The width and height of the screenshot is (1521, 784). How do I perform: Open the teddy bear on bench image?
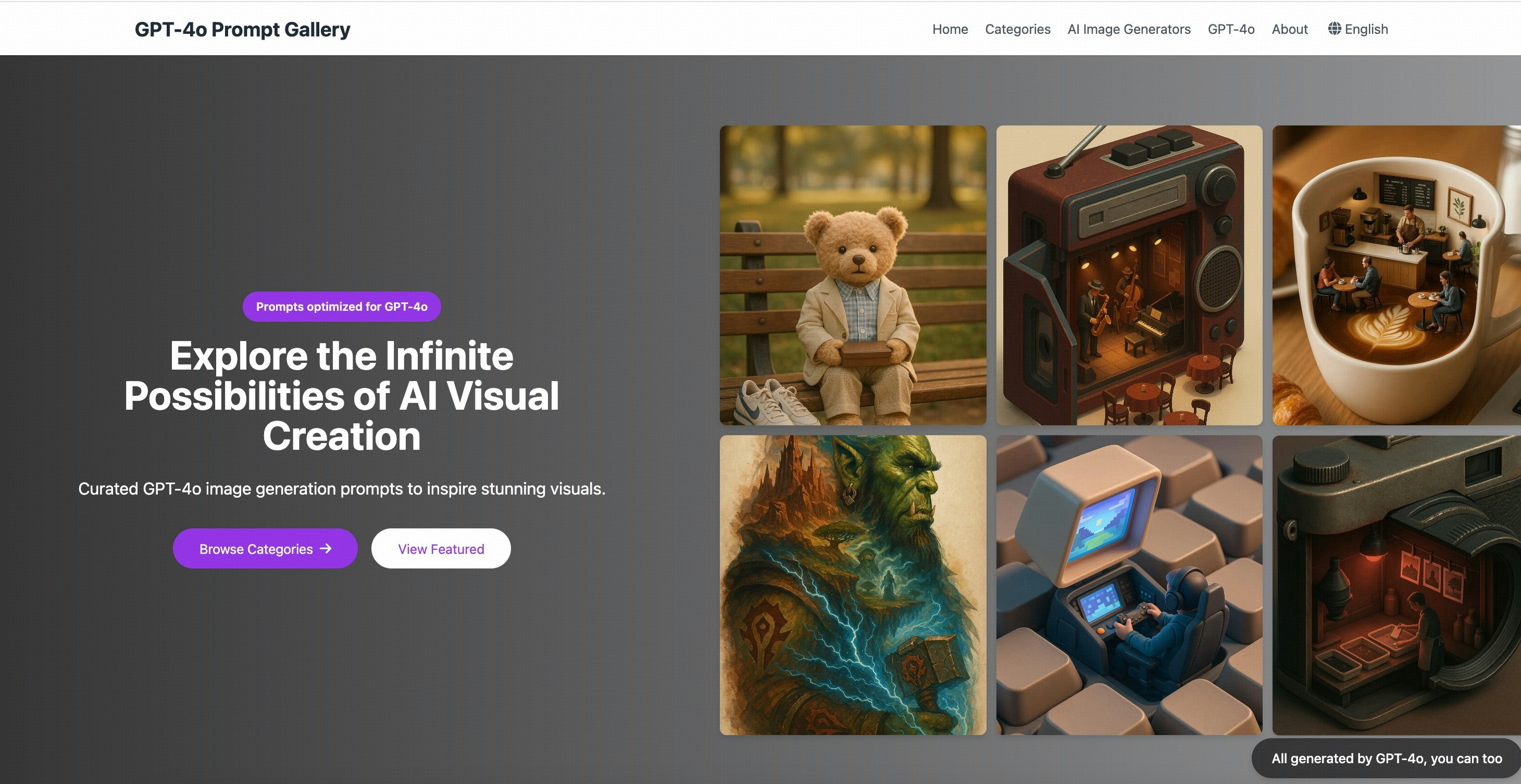(x=852, y=275)
